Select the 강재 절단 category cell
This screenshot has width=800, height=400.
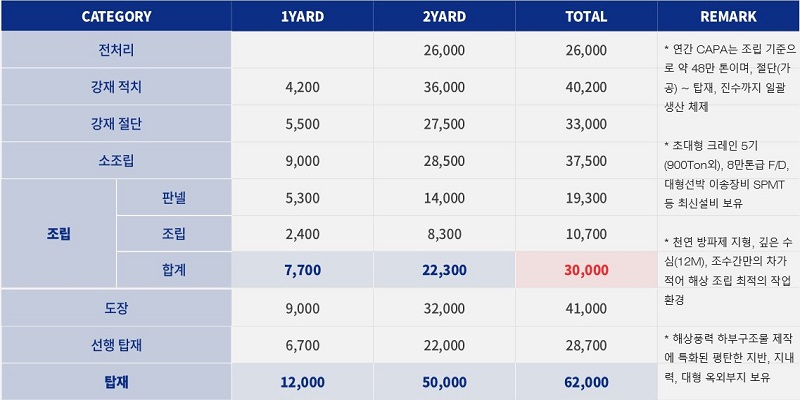pyautogui.click(x=116, y=124)
